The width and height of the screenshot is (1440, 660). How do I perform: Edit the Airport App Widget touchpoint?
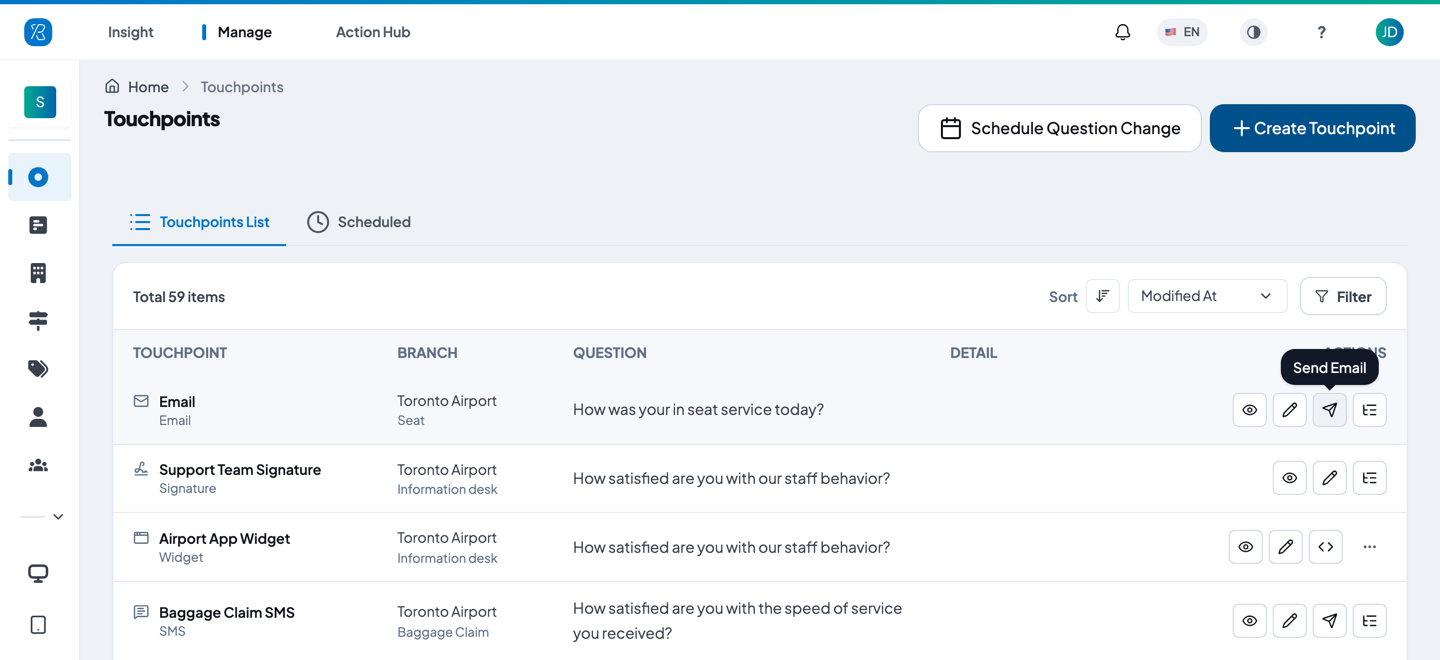pos(1286,547)
